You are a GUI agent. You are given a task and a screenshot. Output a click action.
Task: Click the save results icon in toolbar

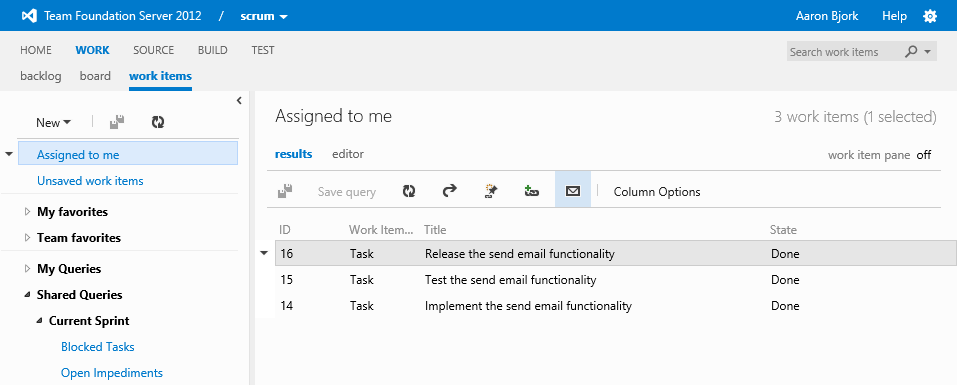[285, 191]
